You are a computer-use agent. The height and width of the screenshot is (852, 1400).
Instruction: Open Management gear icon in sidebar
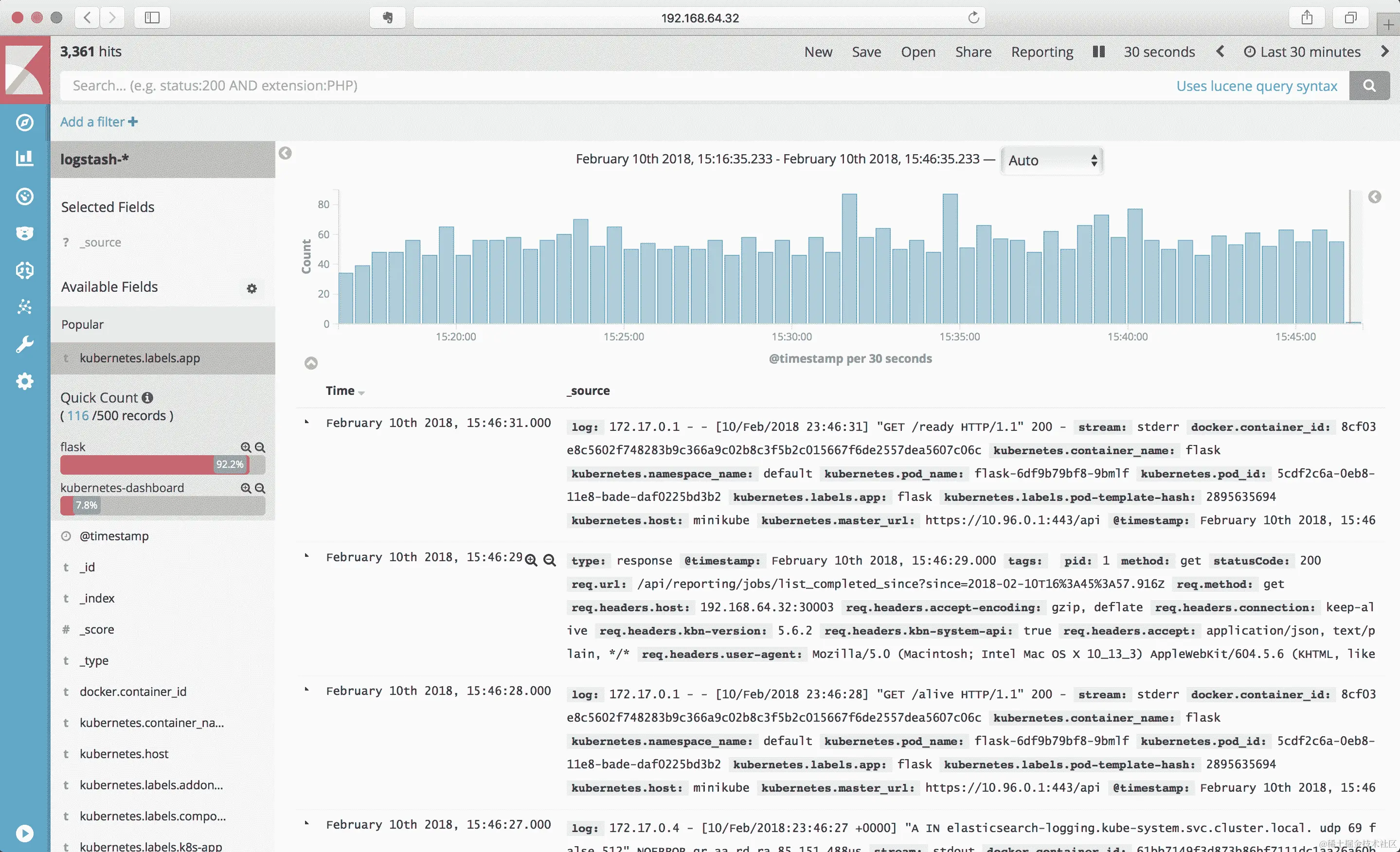click(24, 381)
